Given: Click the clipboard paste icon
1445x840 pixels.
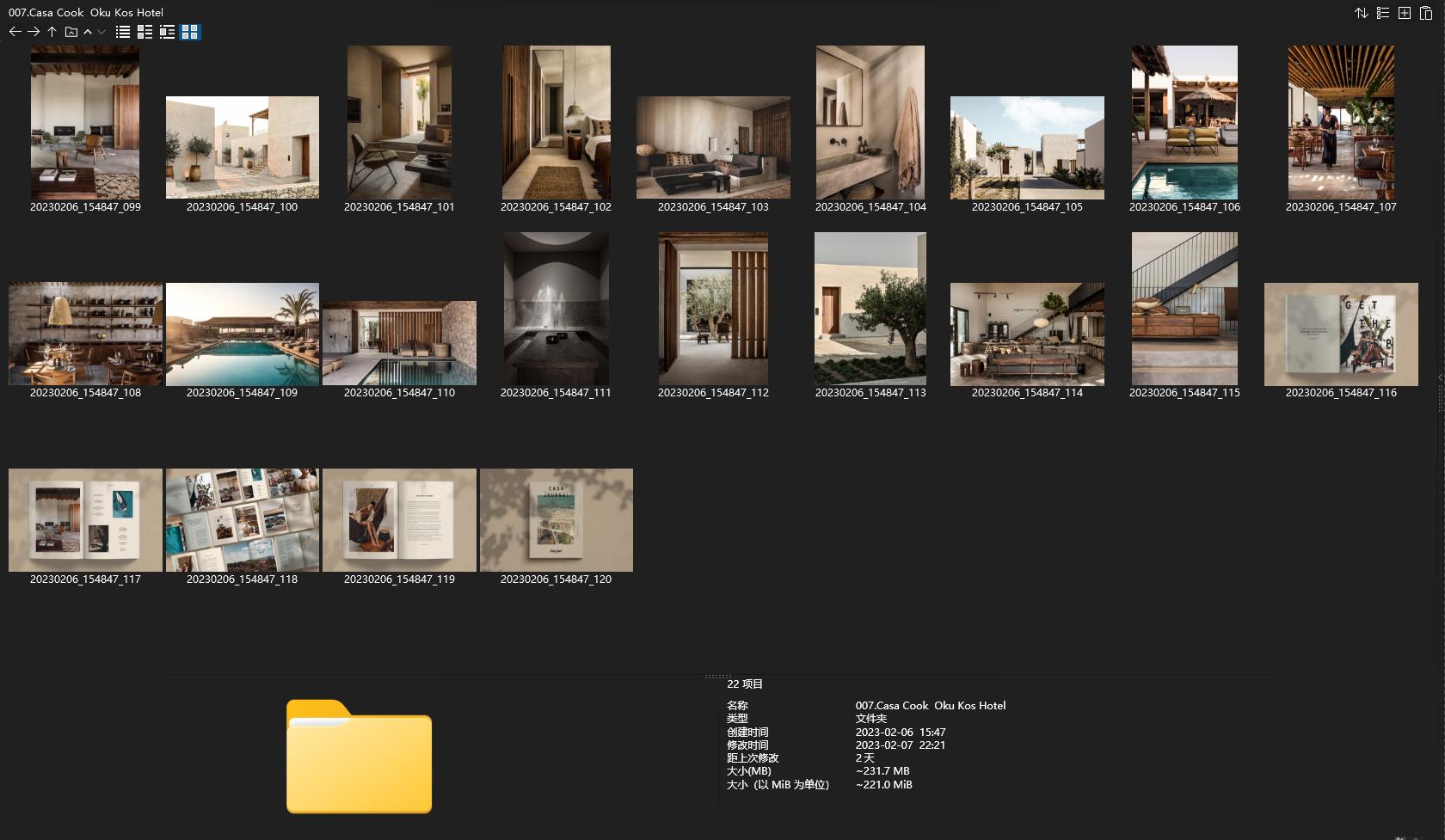Looking at the screenshot, I should pos(1426,13).
